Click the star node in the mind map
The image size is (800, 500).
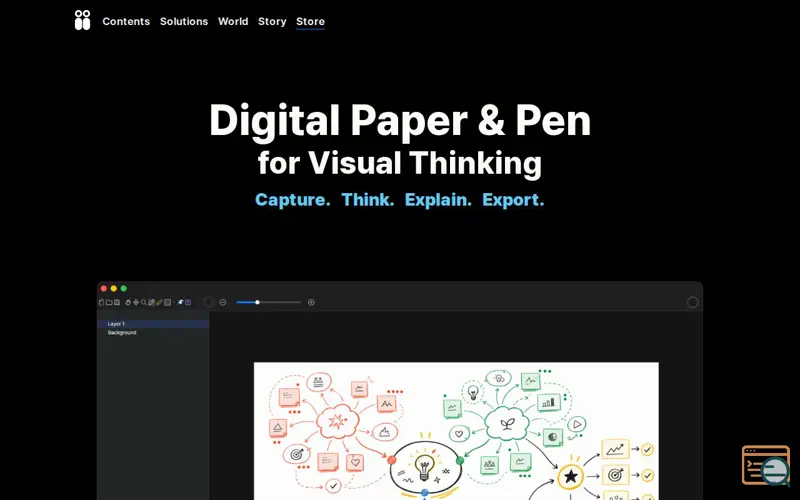coord(570,477)
